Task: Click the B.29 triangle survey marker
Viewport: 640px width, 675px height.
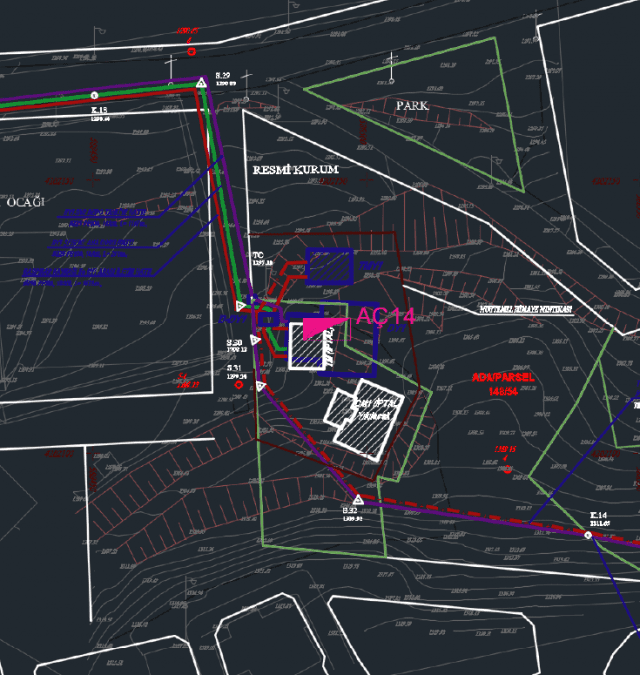Action: 201,83
